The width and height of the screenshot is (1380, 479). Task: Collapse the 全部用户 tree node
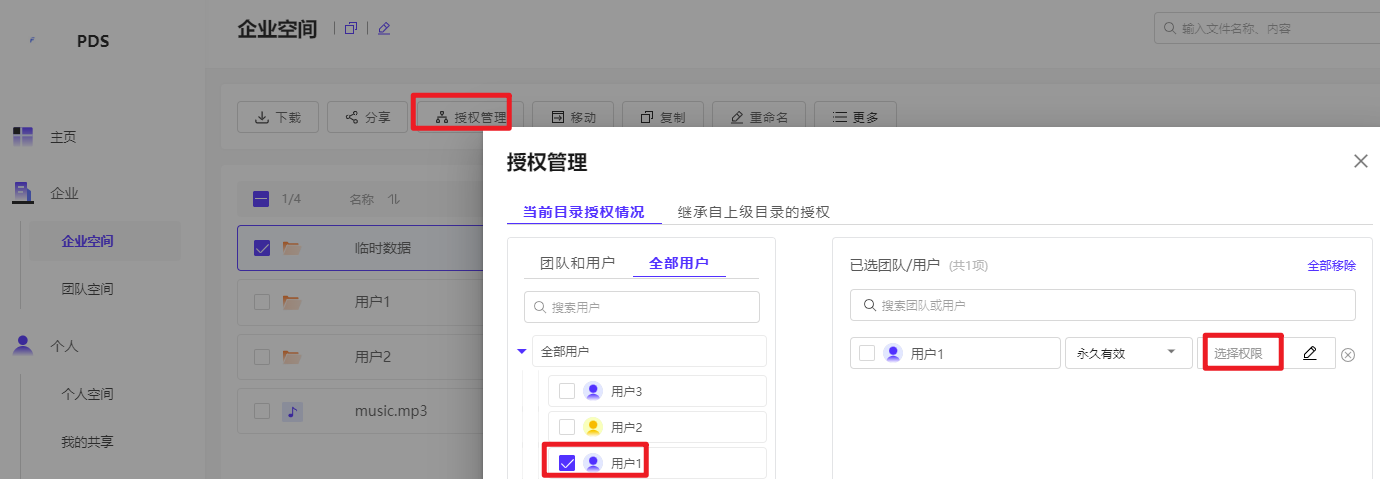(x=521, y=351)
